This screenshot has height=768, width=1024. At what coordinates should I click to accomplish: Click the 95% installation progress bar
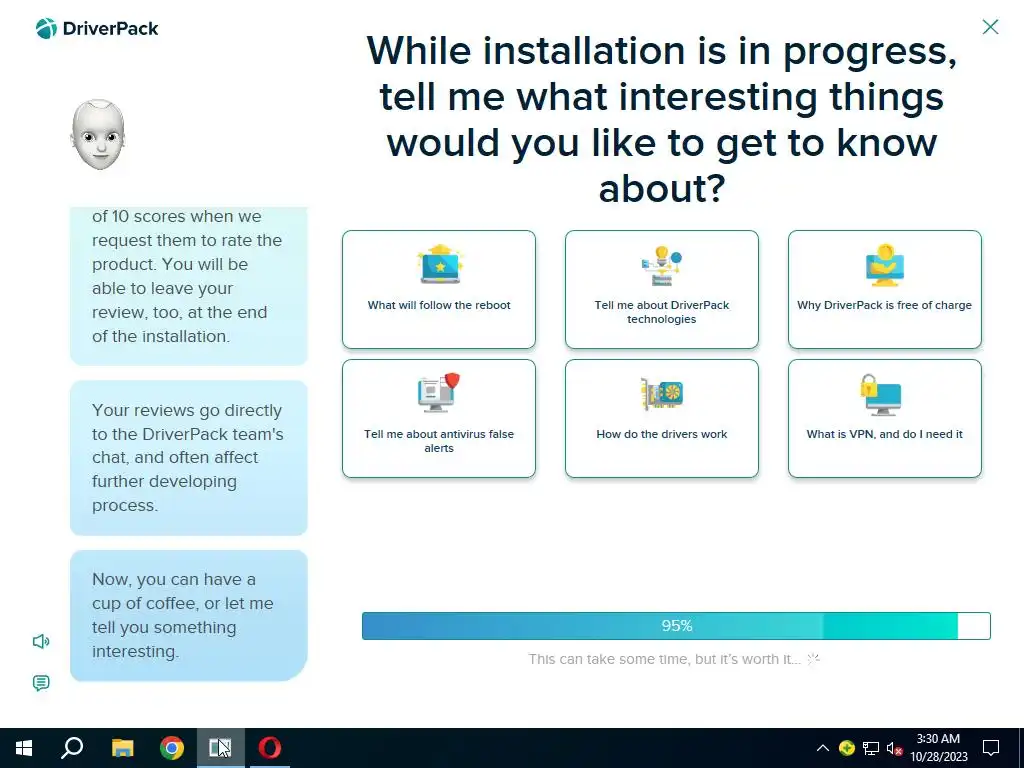676,626
